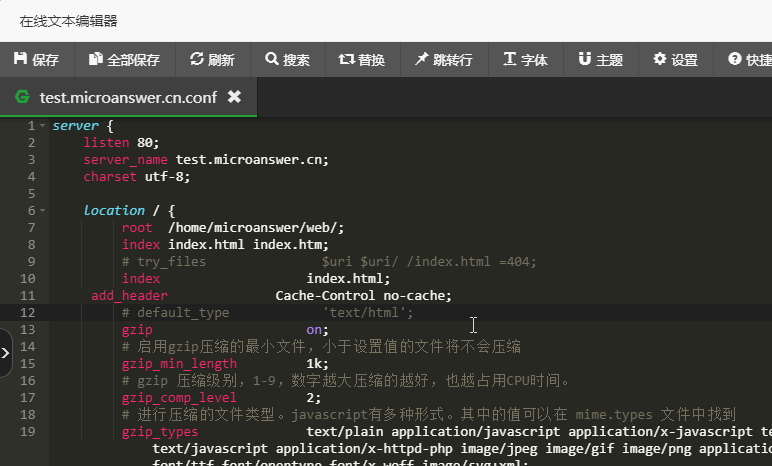Click '# try_files' comment text
772x466 pixels.
point(164,262)
